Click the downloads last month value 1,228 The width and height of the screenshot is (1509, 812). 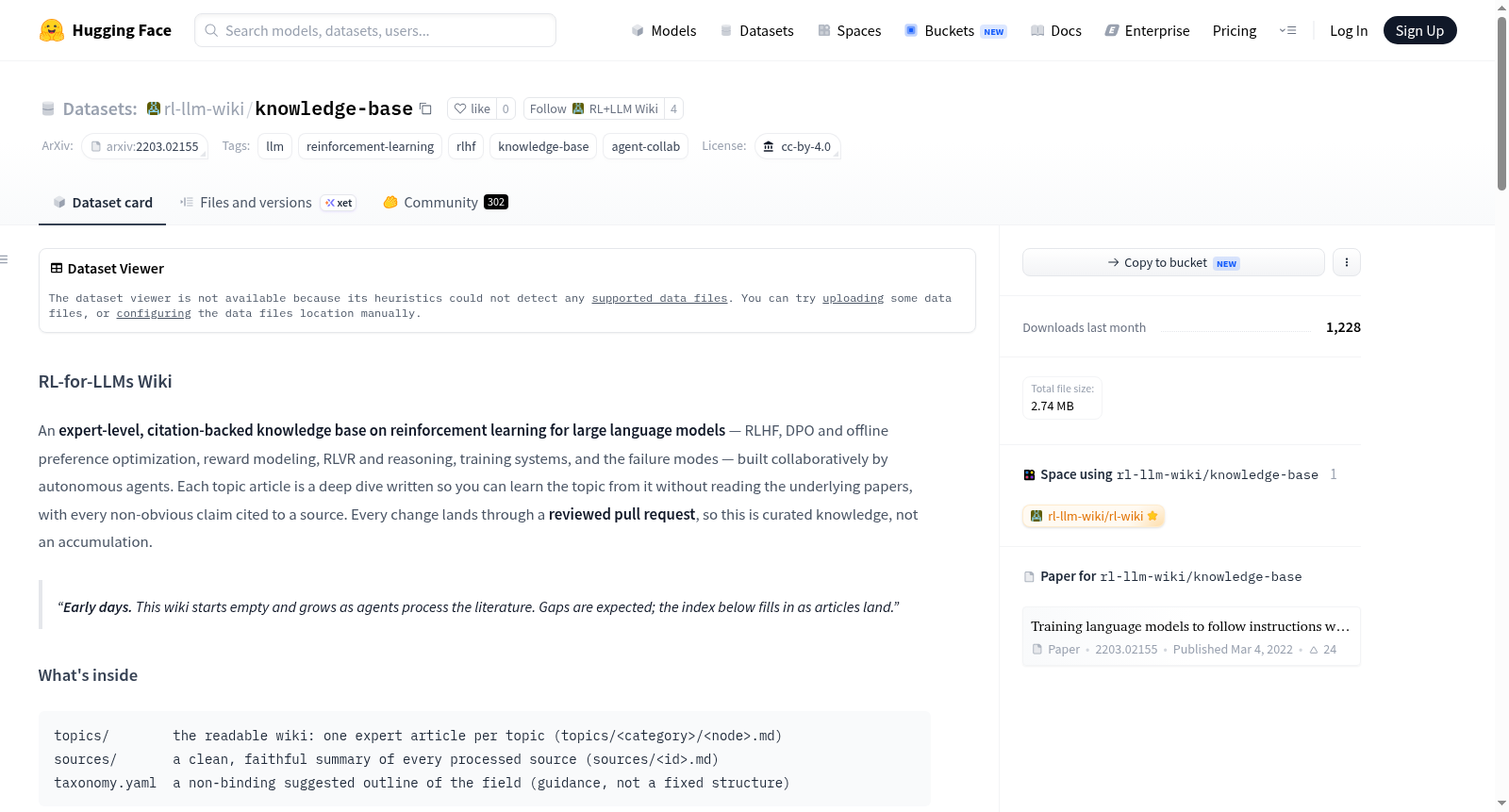tap(1343, 327)
